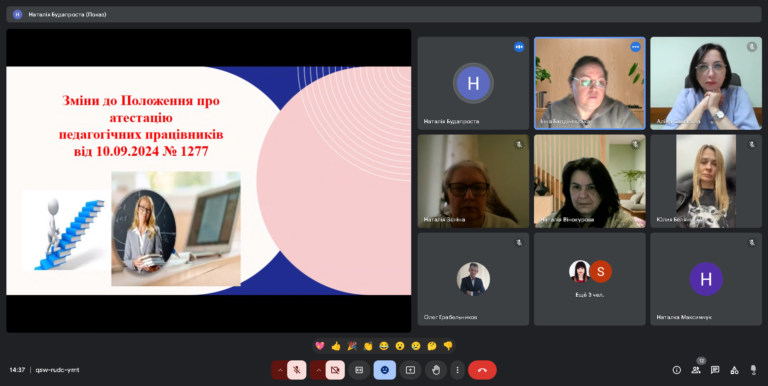Select Аліна's video tile
The height and width of the screenshot is (386, 768).
pos(706,83)
